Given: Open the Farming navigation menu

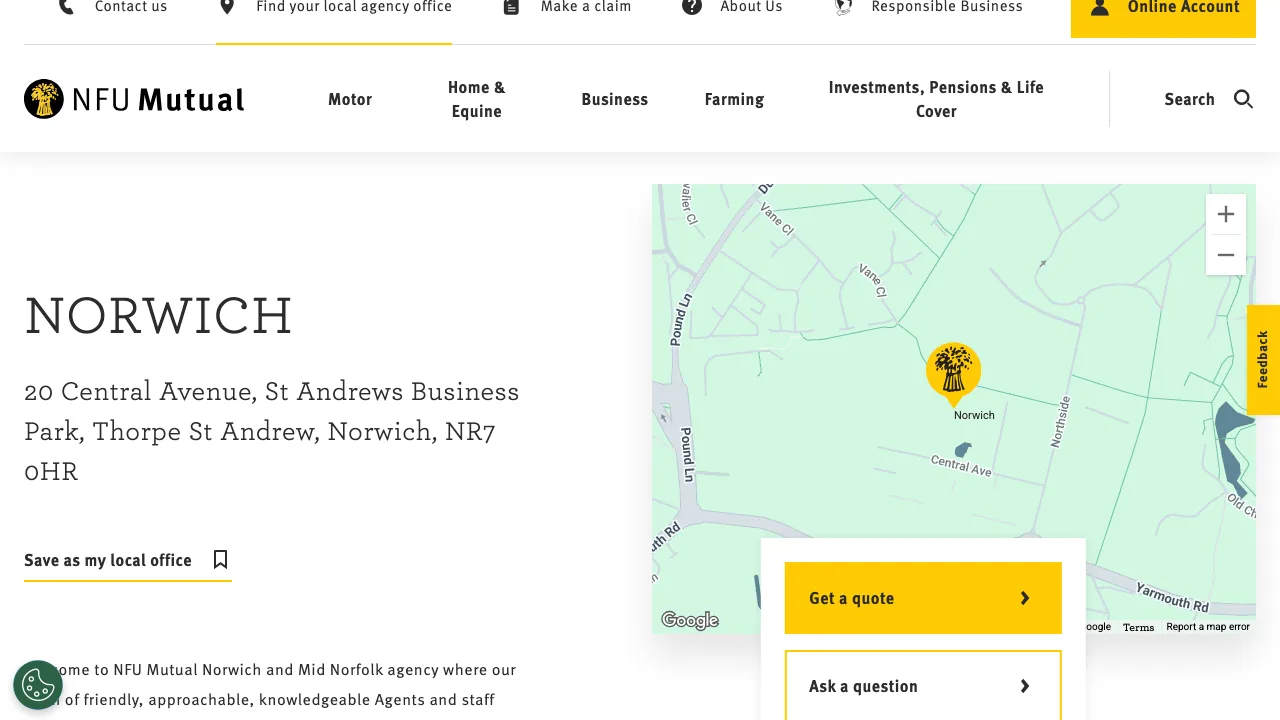Looking at the screenshot, I should coord(733,99).
